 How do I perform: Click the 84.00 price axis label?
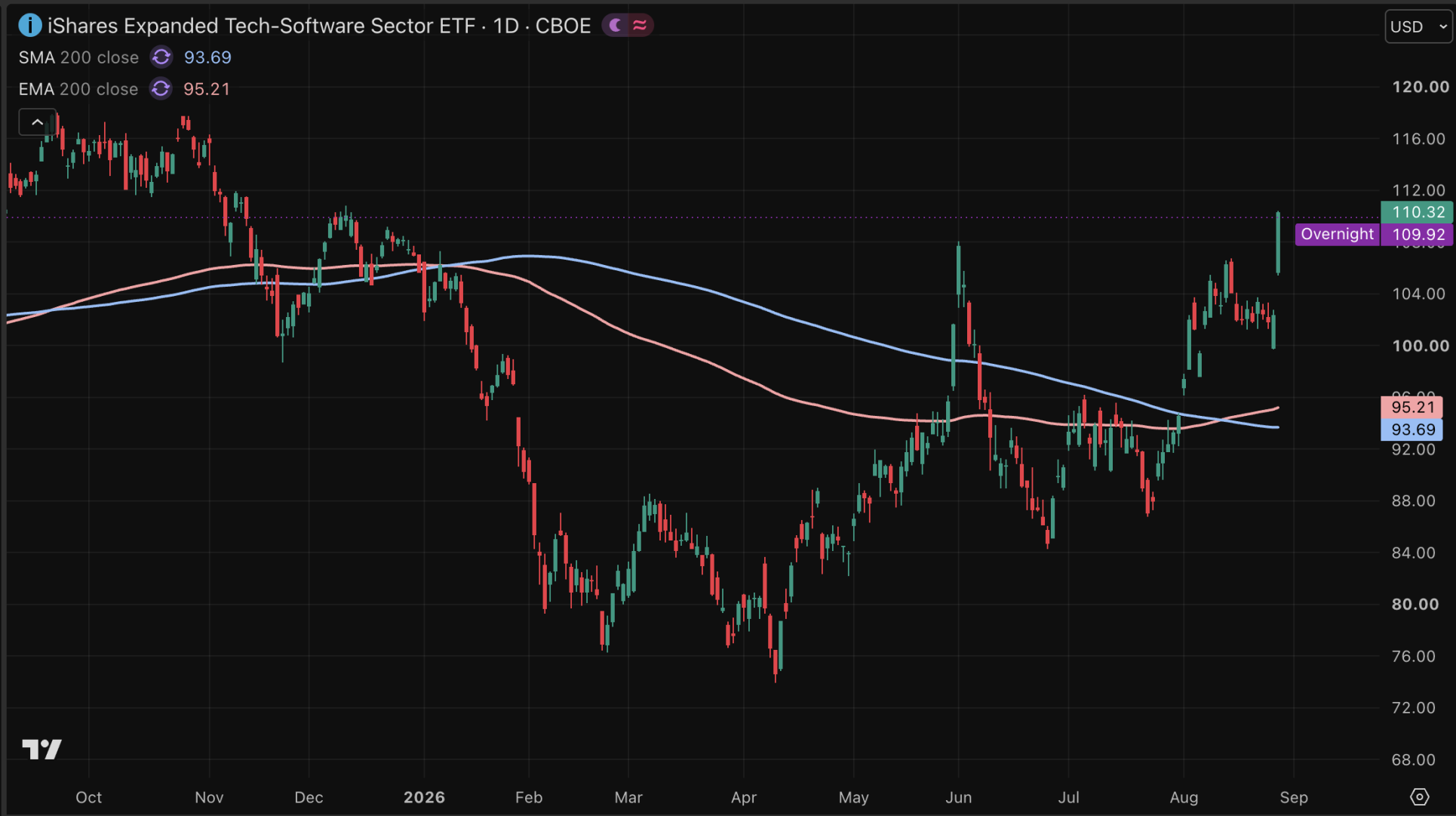(x=1413, y=553)
